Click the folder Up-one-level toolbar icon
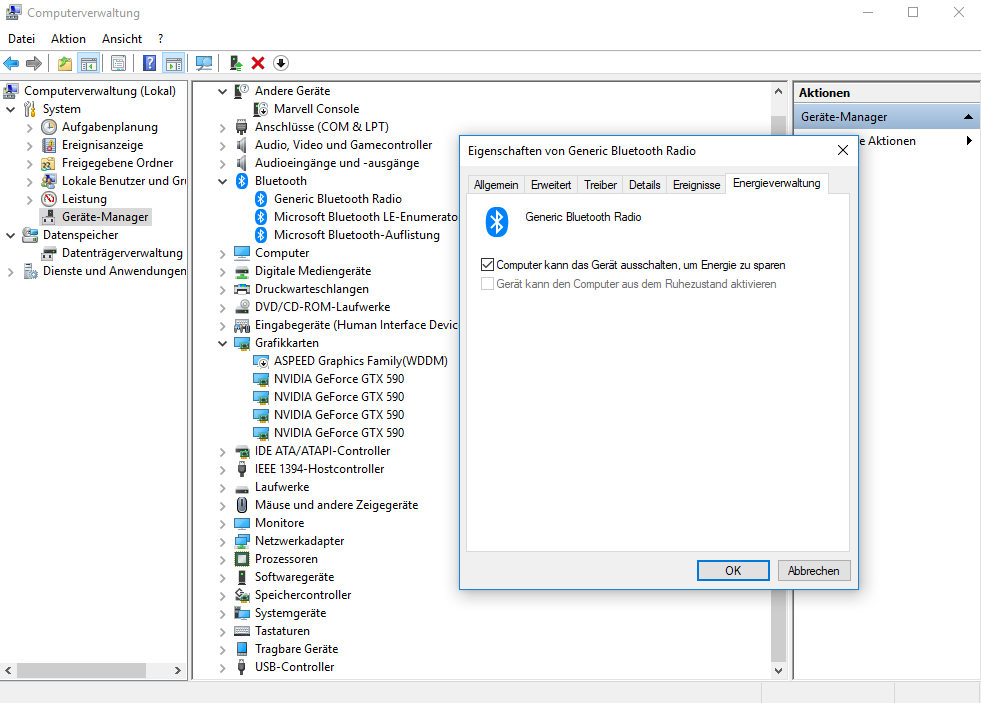Image resolution: width=981 pixels, height=703 pixels. coord(64,63)
